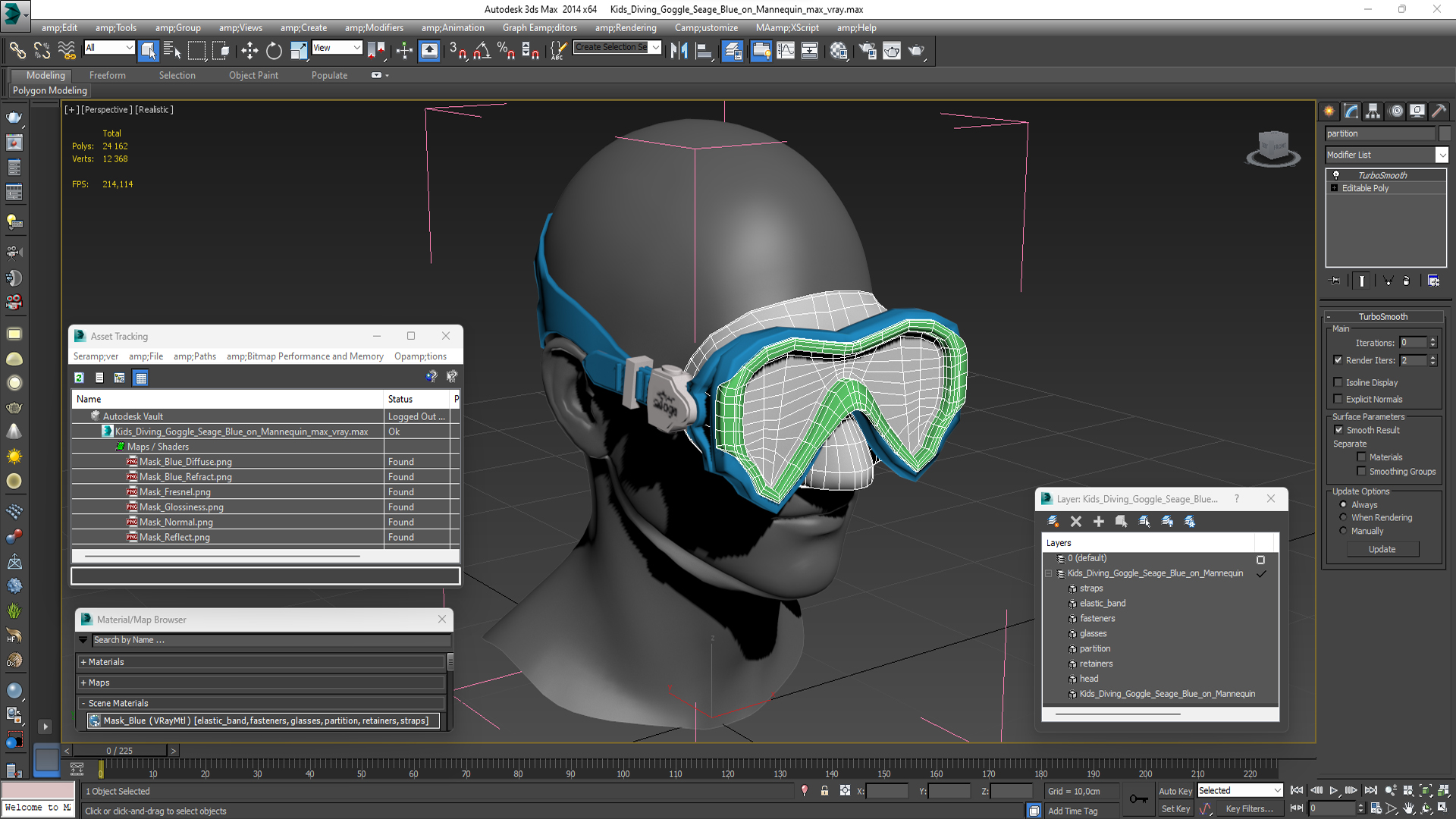
Task: Click the Mirror tool icon
Action: click(679, 51)
